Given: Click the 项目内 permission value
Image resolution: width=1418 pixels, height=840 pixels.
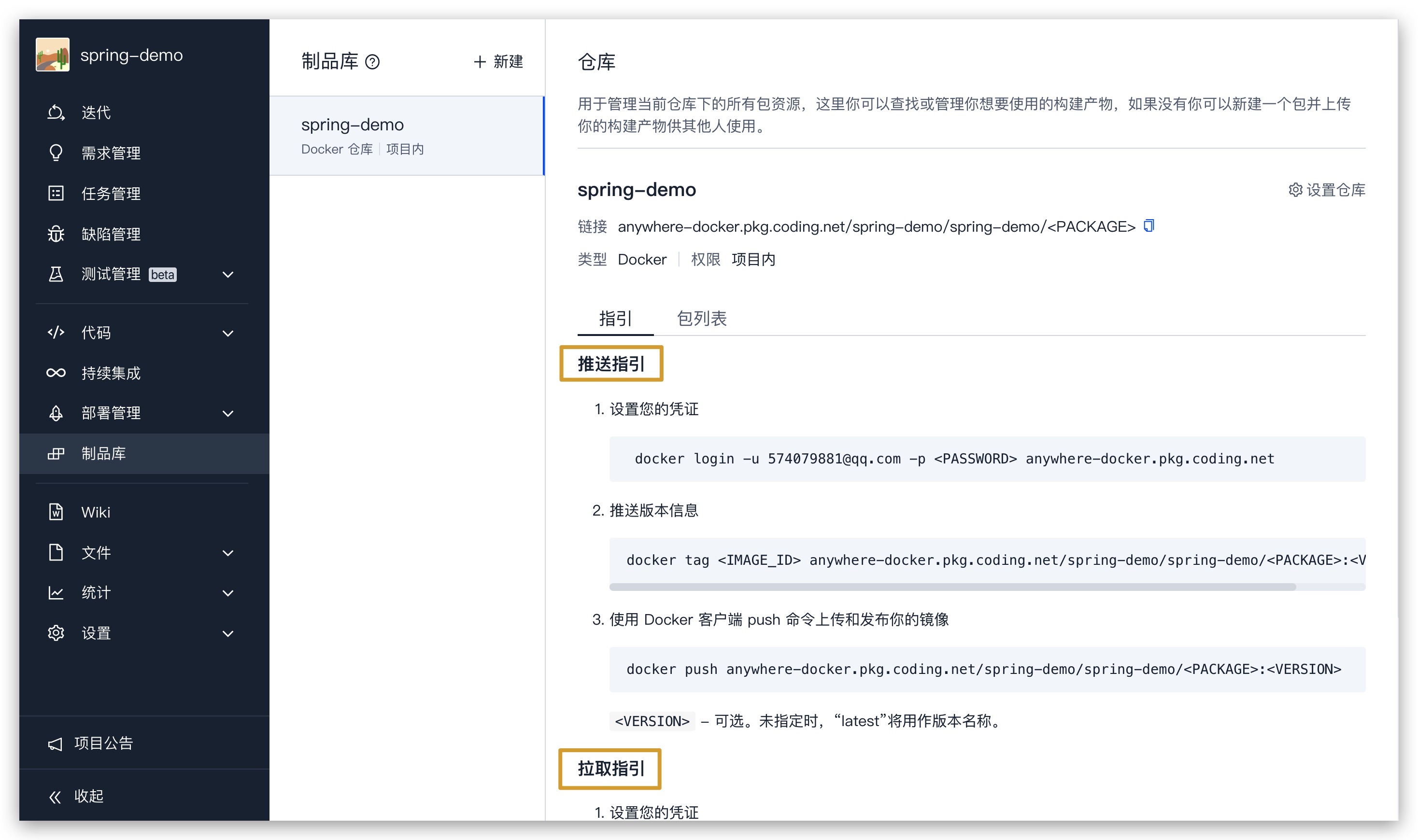Looking at the screenshot, I should pos(753,259).
